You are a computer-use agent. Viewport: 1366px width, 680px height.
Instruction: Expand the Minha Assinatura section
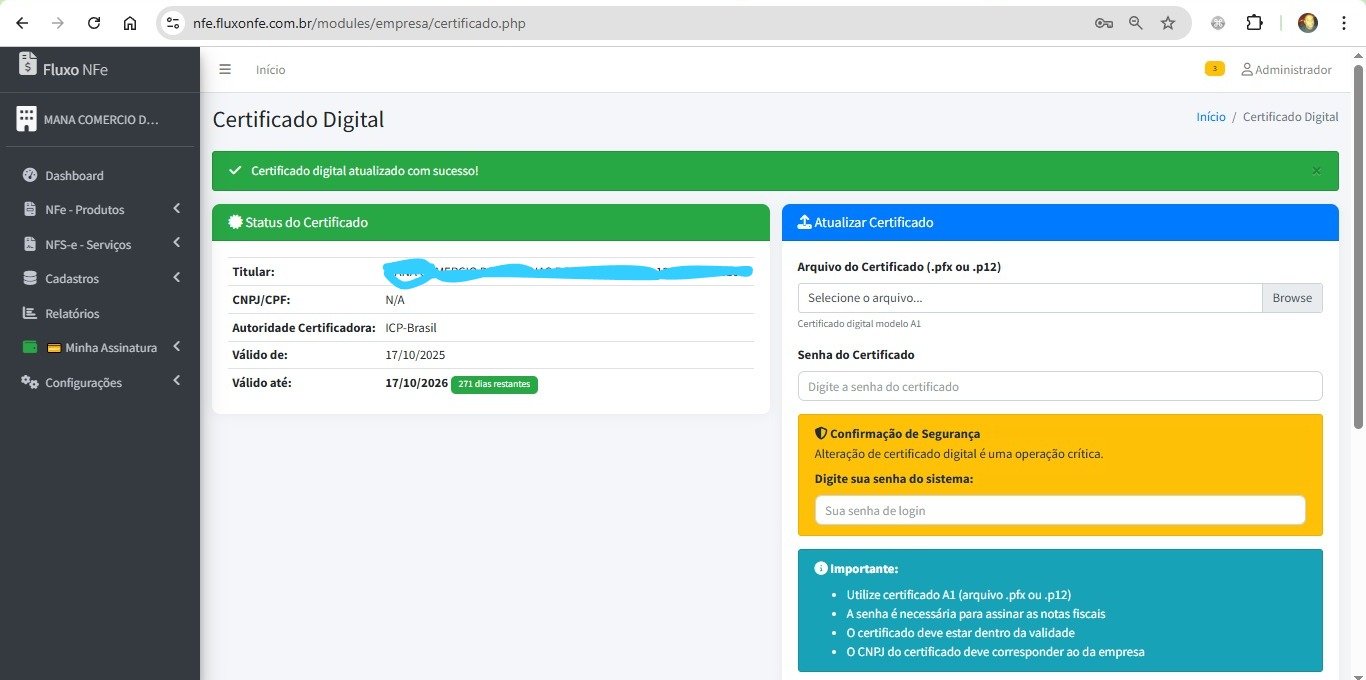point(176,347)
